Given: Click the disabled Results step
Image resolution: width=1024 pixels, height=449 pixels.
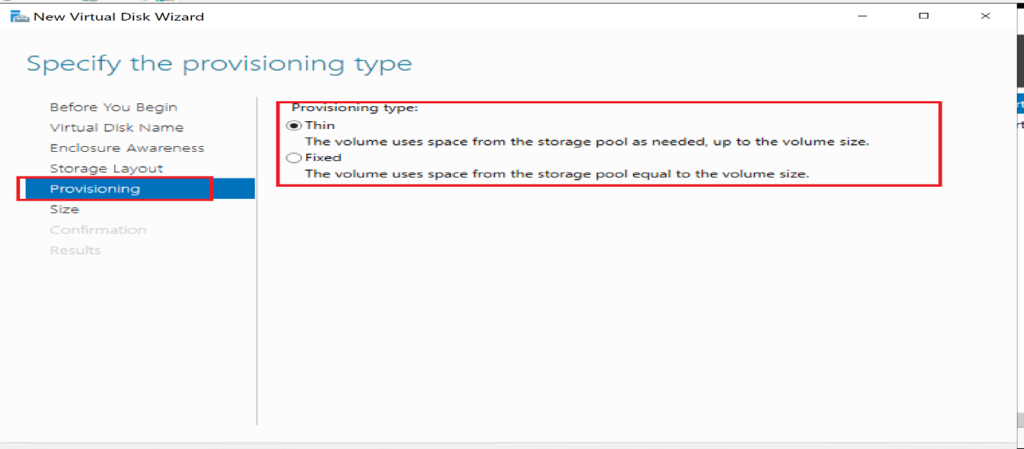Looking at the screenshot, I should pyautogui.click(x=75, y=250).
